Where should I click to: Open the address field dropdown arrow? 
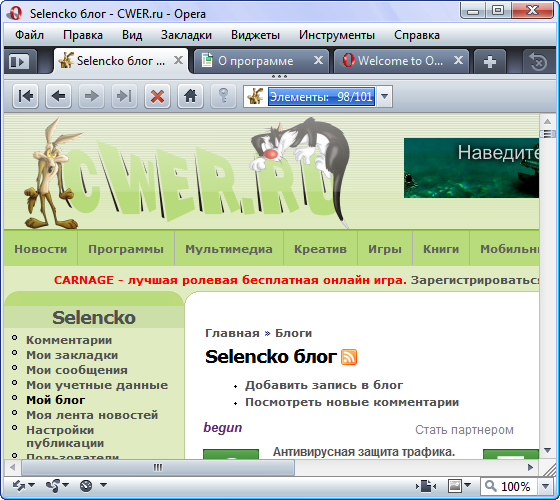click(x=384, y=96)
